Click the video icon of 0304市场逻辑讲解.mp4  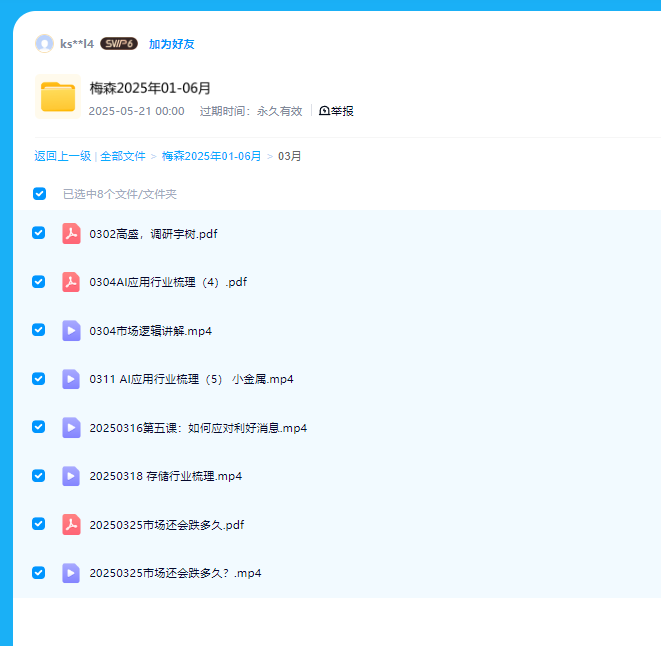71,331
